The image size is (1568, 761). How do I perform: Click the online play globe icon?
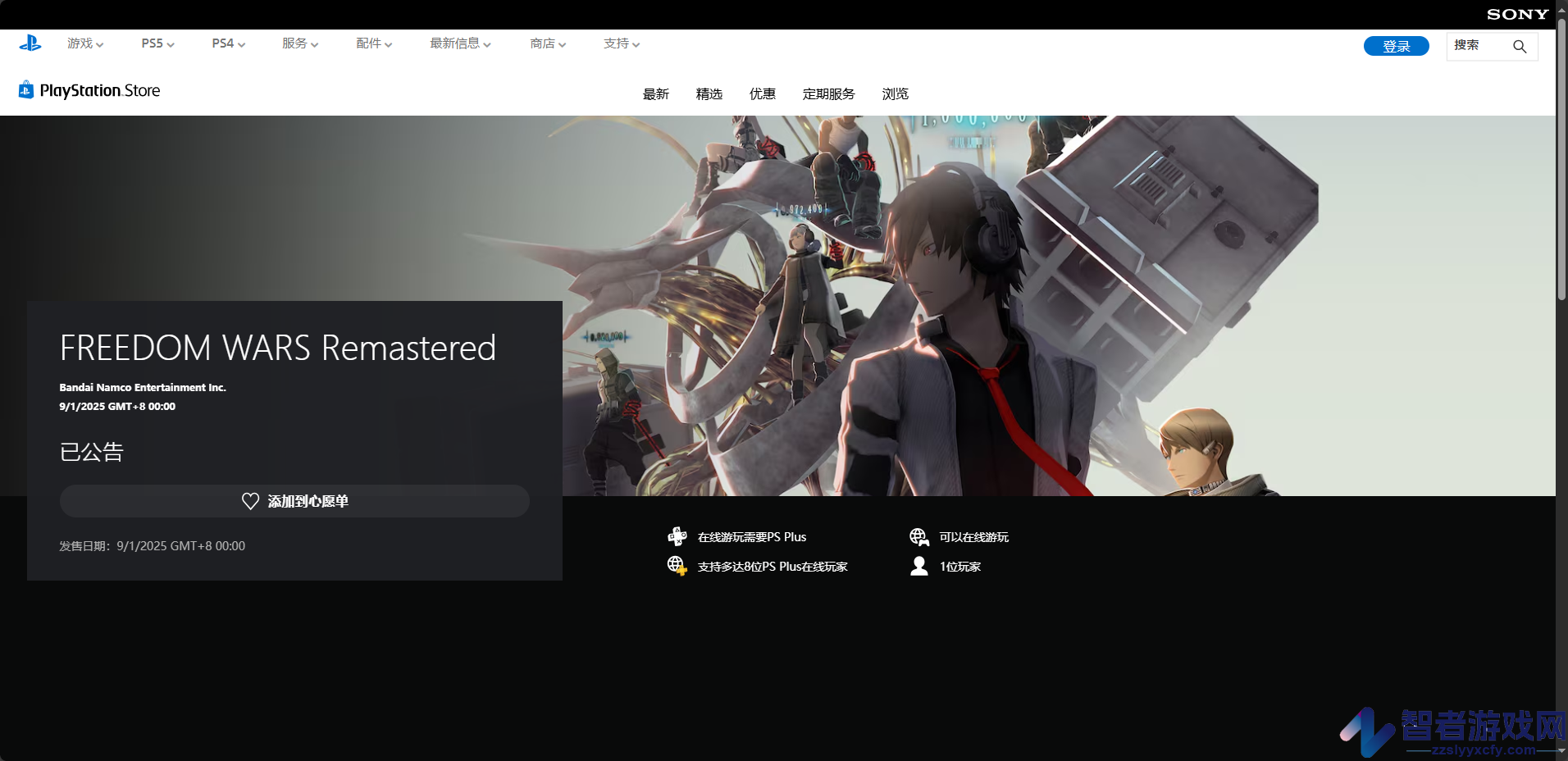pos(919,537)
